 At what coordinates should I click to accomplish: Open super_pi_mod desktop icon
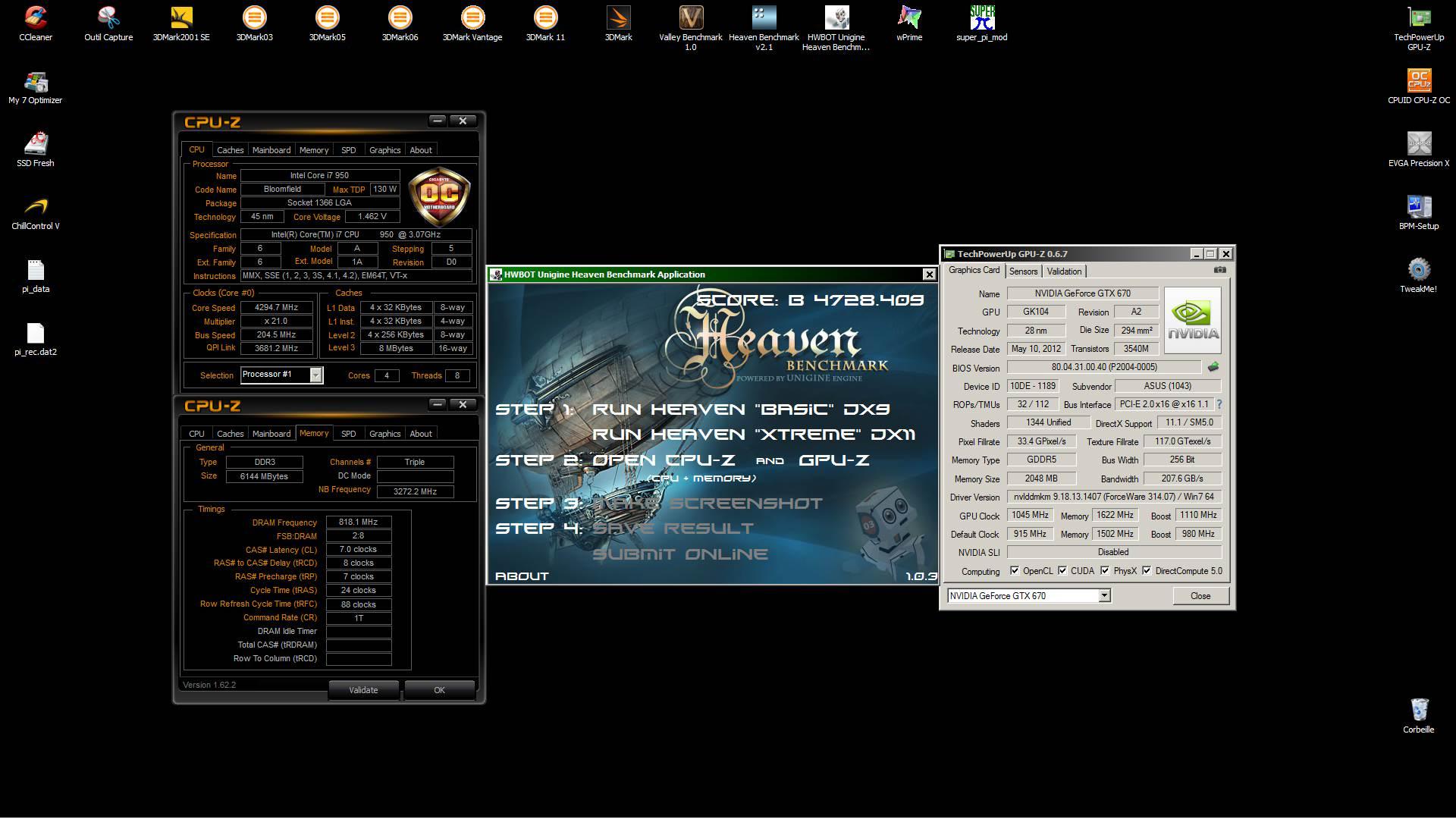coord(982,24)
